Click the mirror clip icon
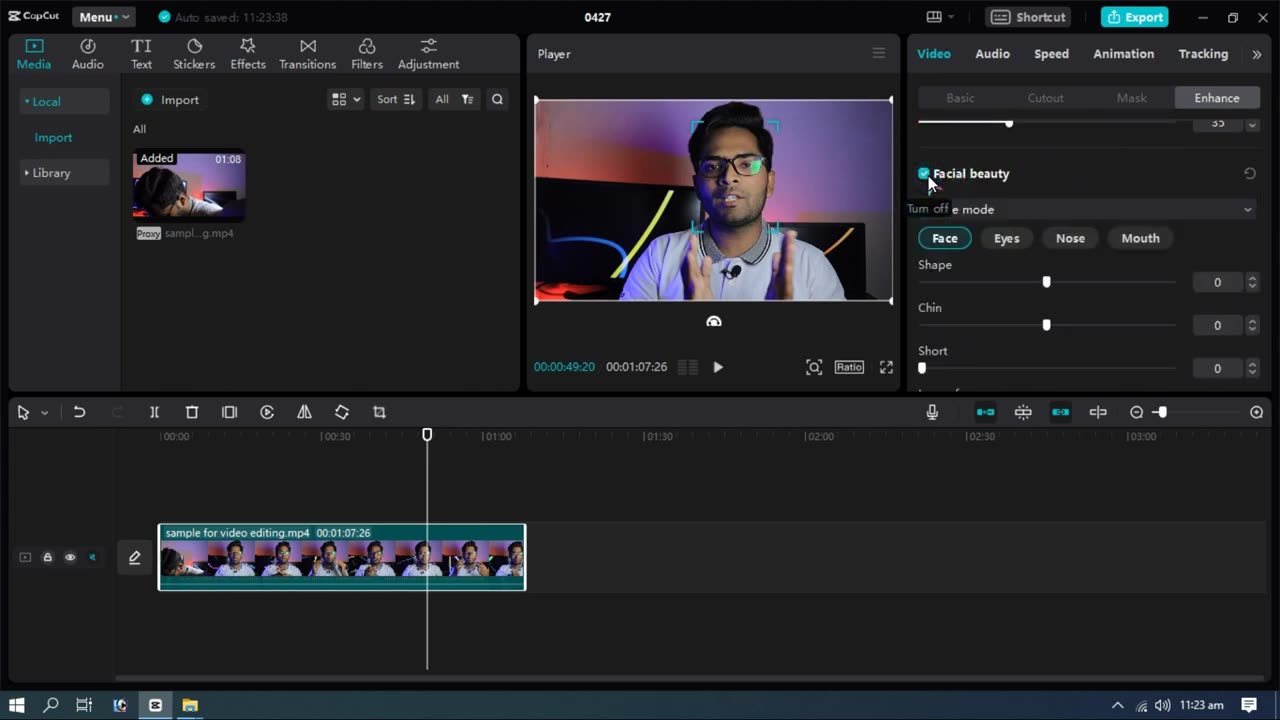1280x720 pixels. coord(304,412)
